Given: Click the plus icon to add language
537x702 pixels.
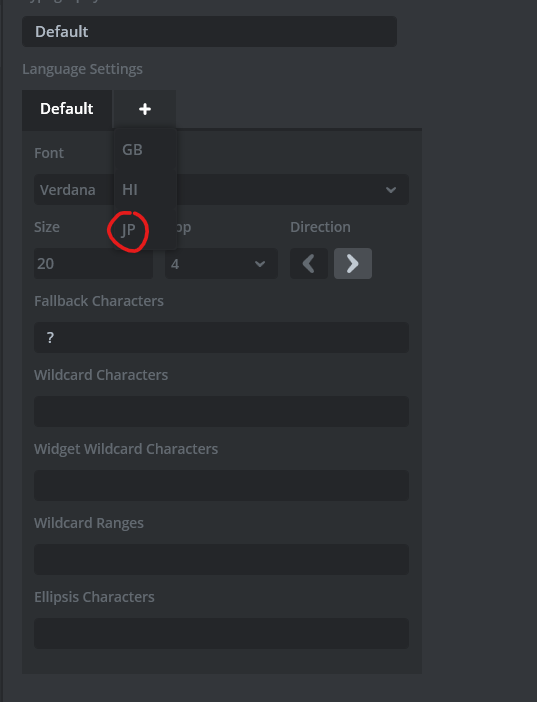Looking at the screenshot, I should tap(144, 109).
